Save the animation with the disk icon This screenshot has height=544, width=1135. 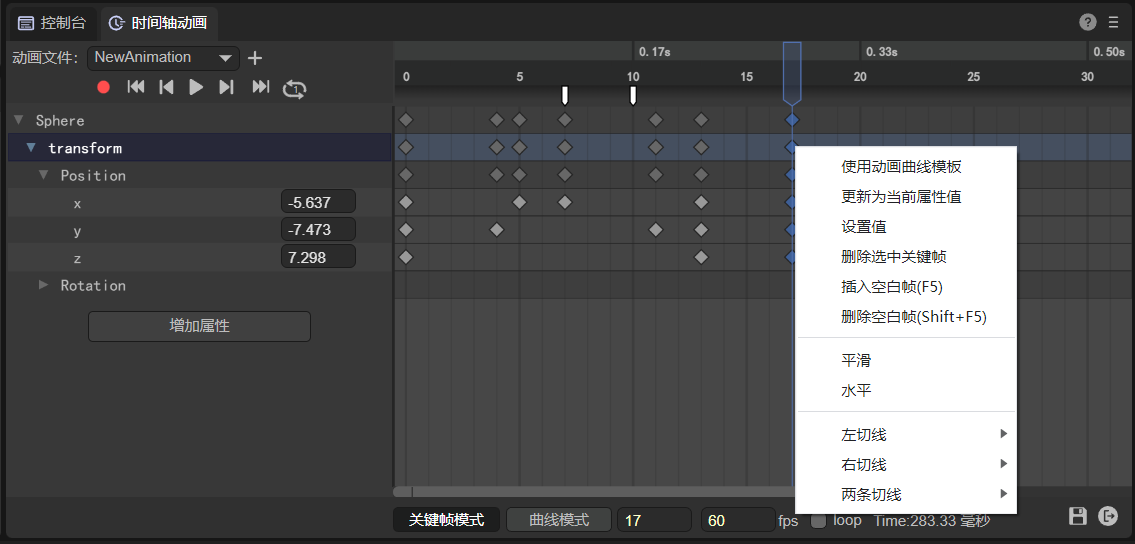pyautogui.click(x=1078, y=516)
